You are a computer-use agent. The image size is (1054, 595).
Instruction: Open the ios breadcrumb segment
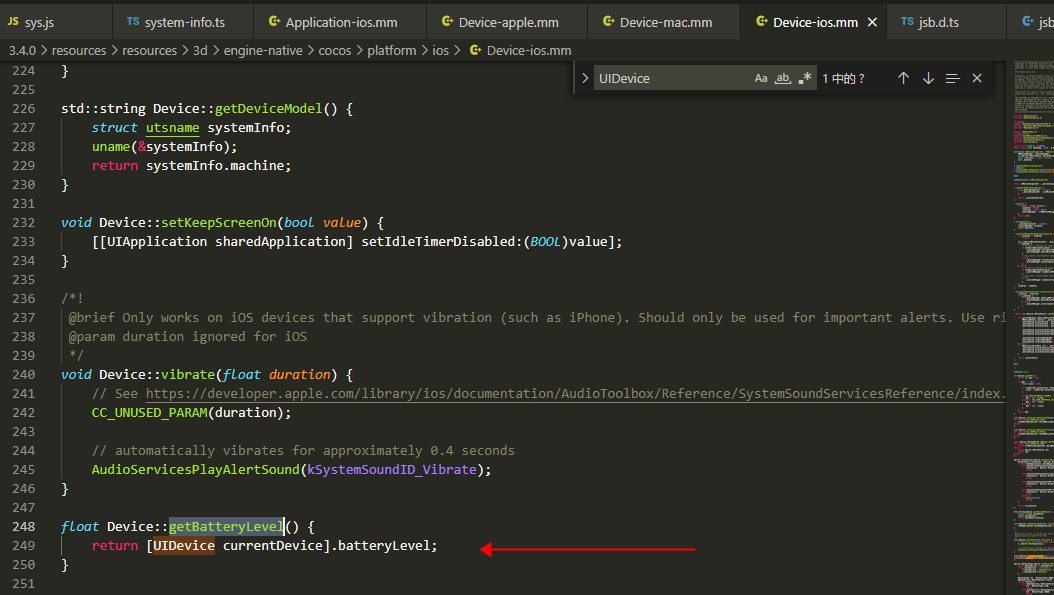(440, 50)
